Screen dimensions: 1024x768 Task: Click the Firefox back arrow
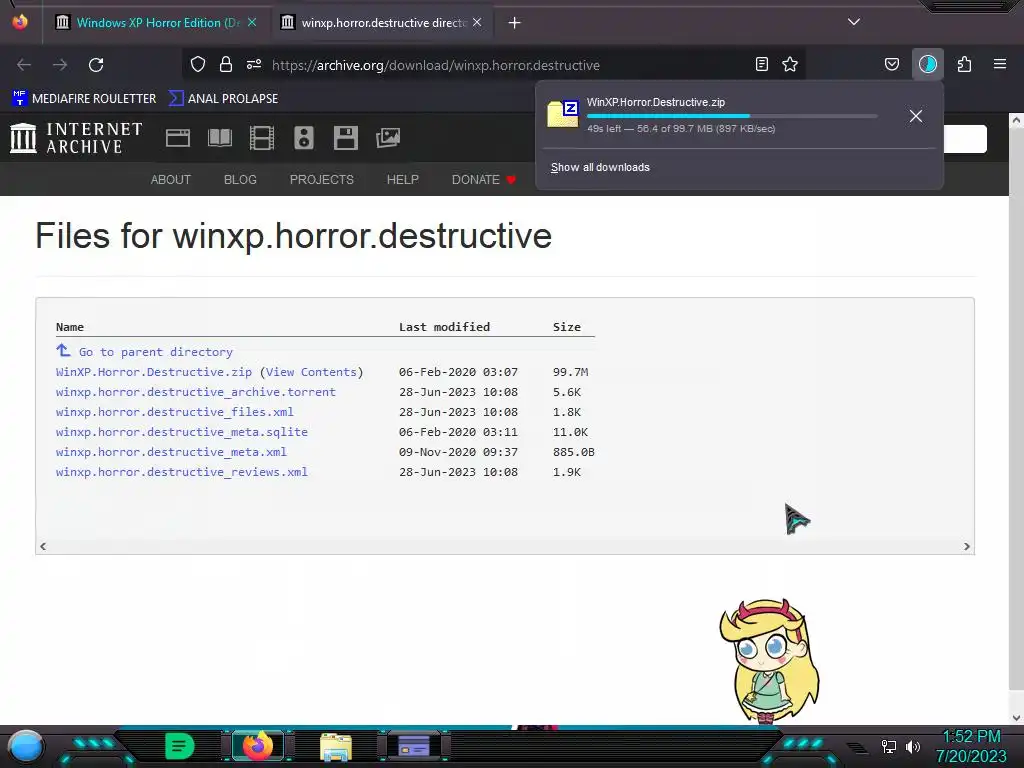point(24,65)
